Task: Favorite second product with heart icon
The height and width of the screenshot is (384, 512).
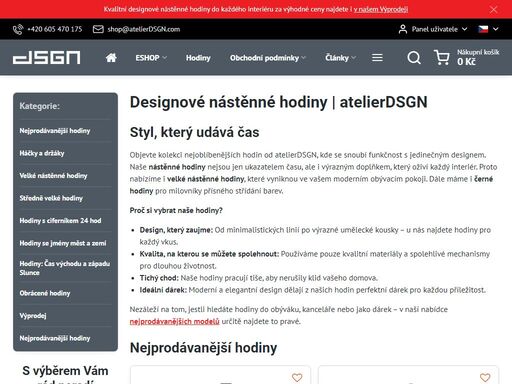Action: (x=485, y=377)
